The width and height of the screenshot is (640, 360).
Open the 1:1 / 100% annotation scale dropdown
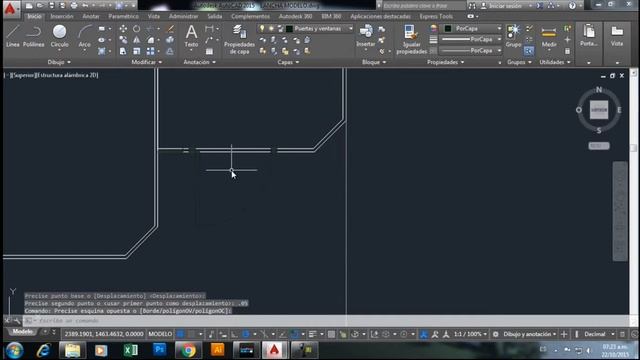tap(470, 334)
